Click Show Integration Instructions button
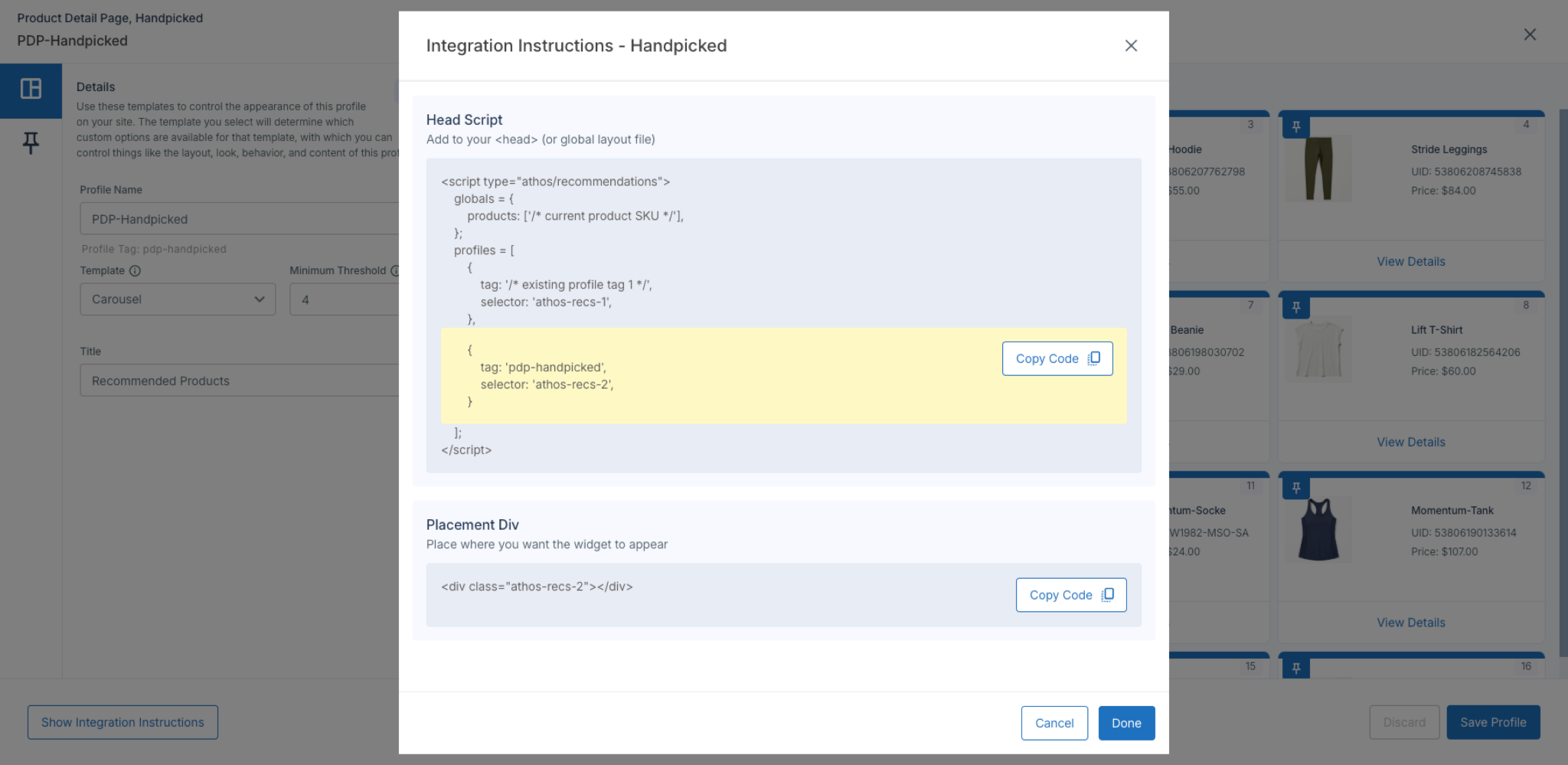Screen dimensions: 1568x765 pyautogui.click(x=122, y=722)
